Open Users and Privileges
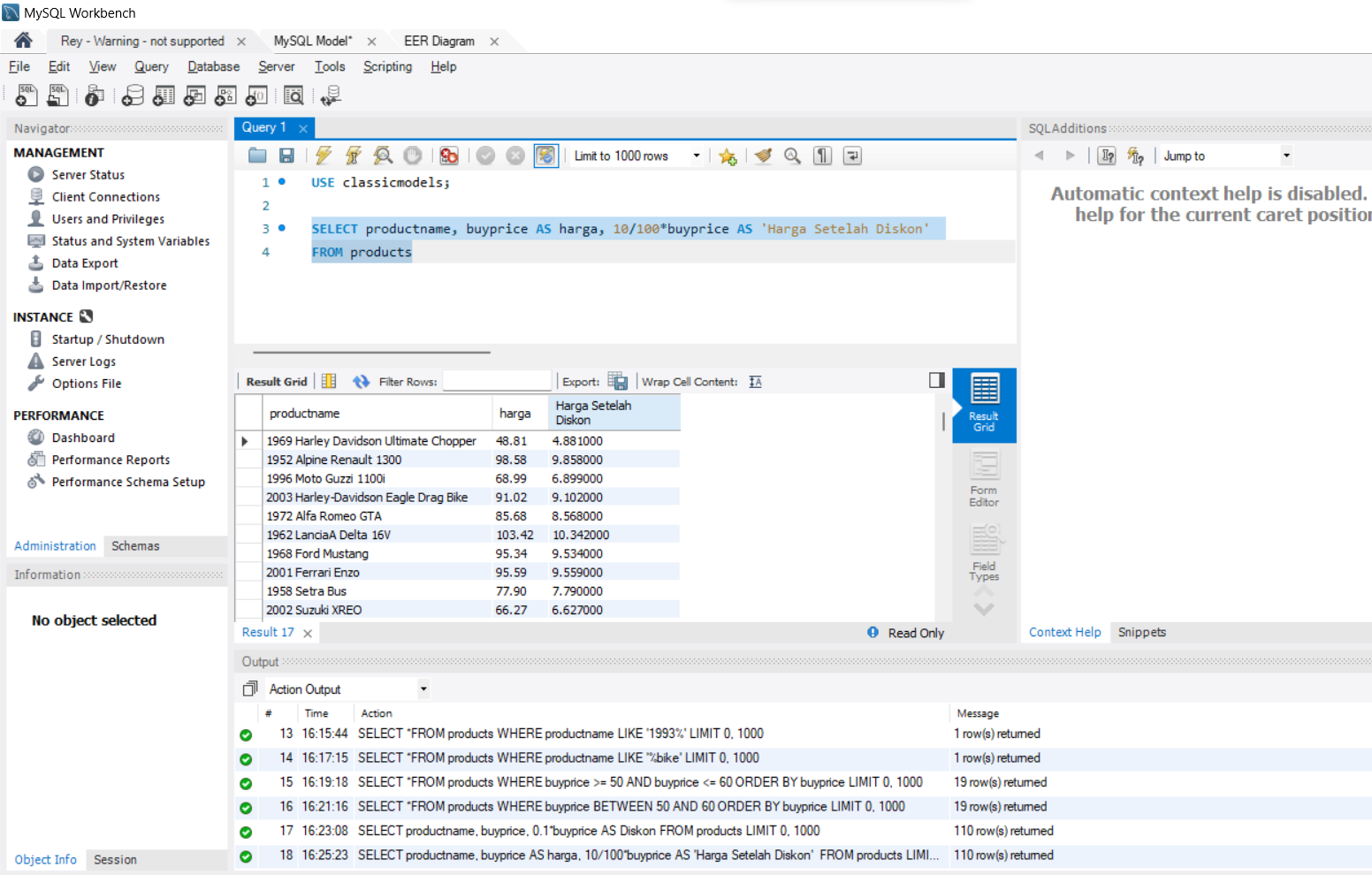Image resolution: width=1372 pixels, height=875 pixels. tap(108, 219)
